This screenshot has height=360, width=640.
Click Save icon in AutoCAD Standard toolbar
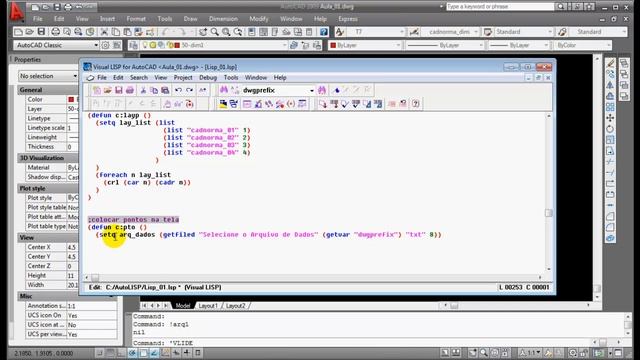[x=41, y=32]
